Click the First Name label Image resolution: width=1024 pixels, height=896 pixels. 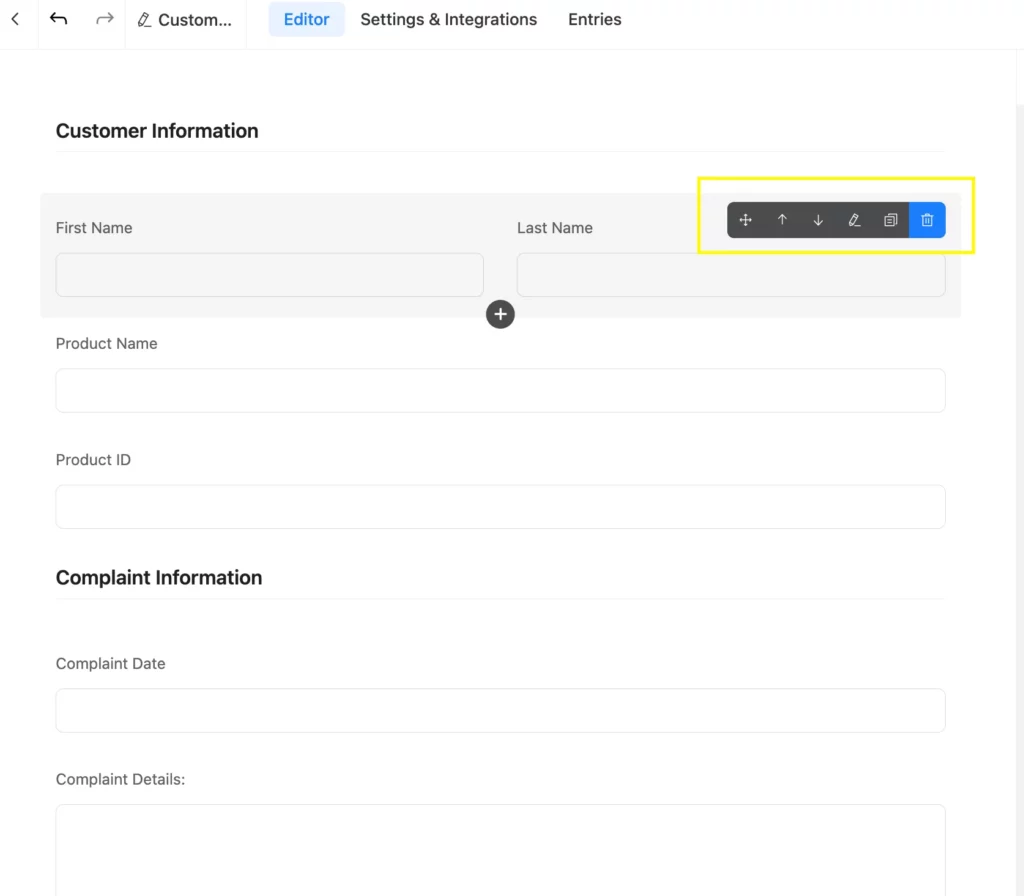[x=94, y=228]
